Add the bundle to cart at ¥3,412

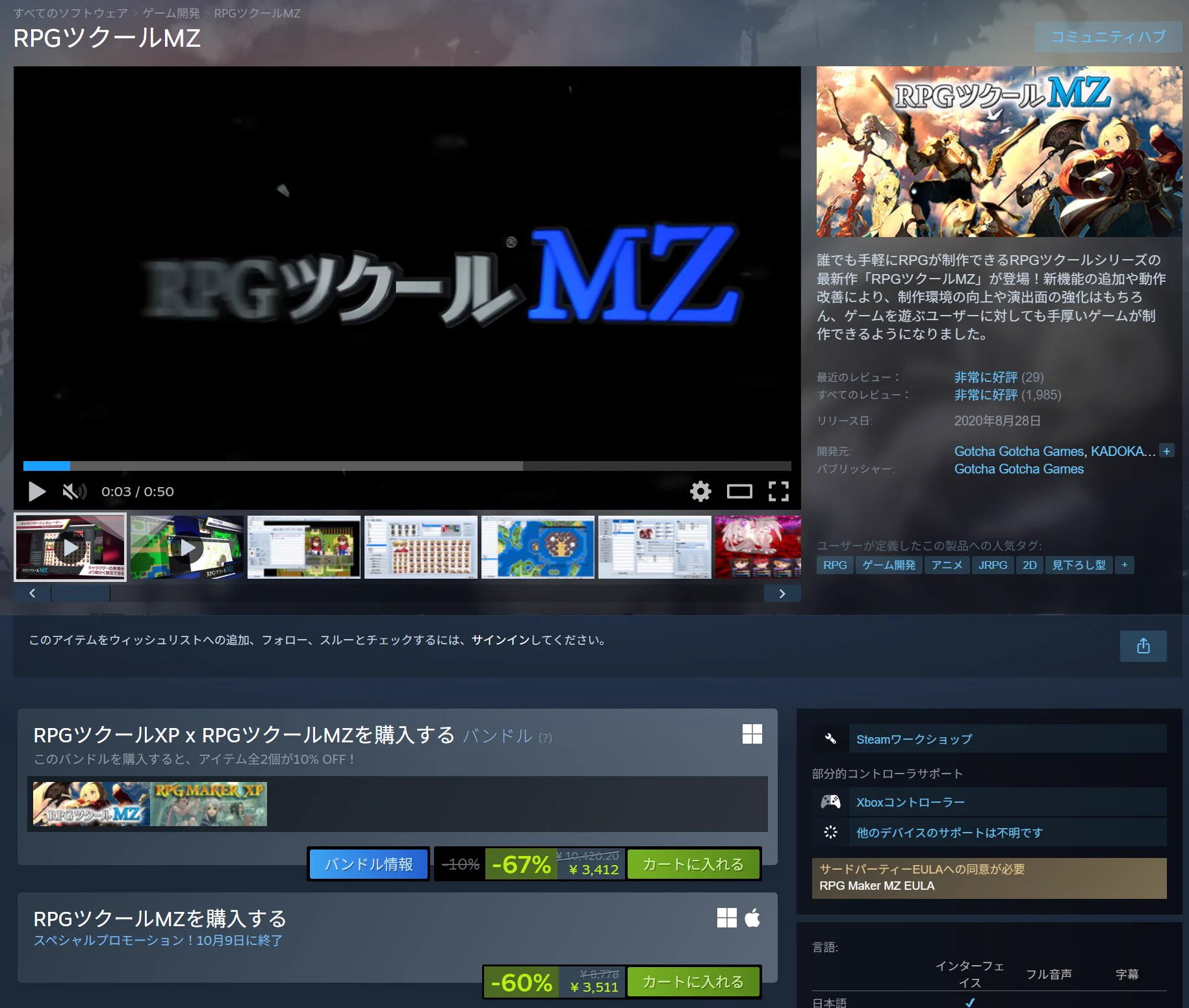pyautogui.click(x=693, y=864)
